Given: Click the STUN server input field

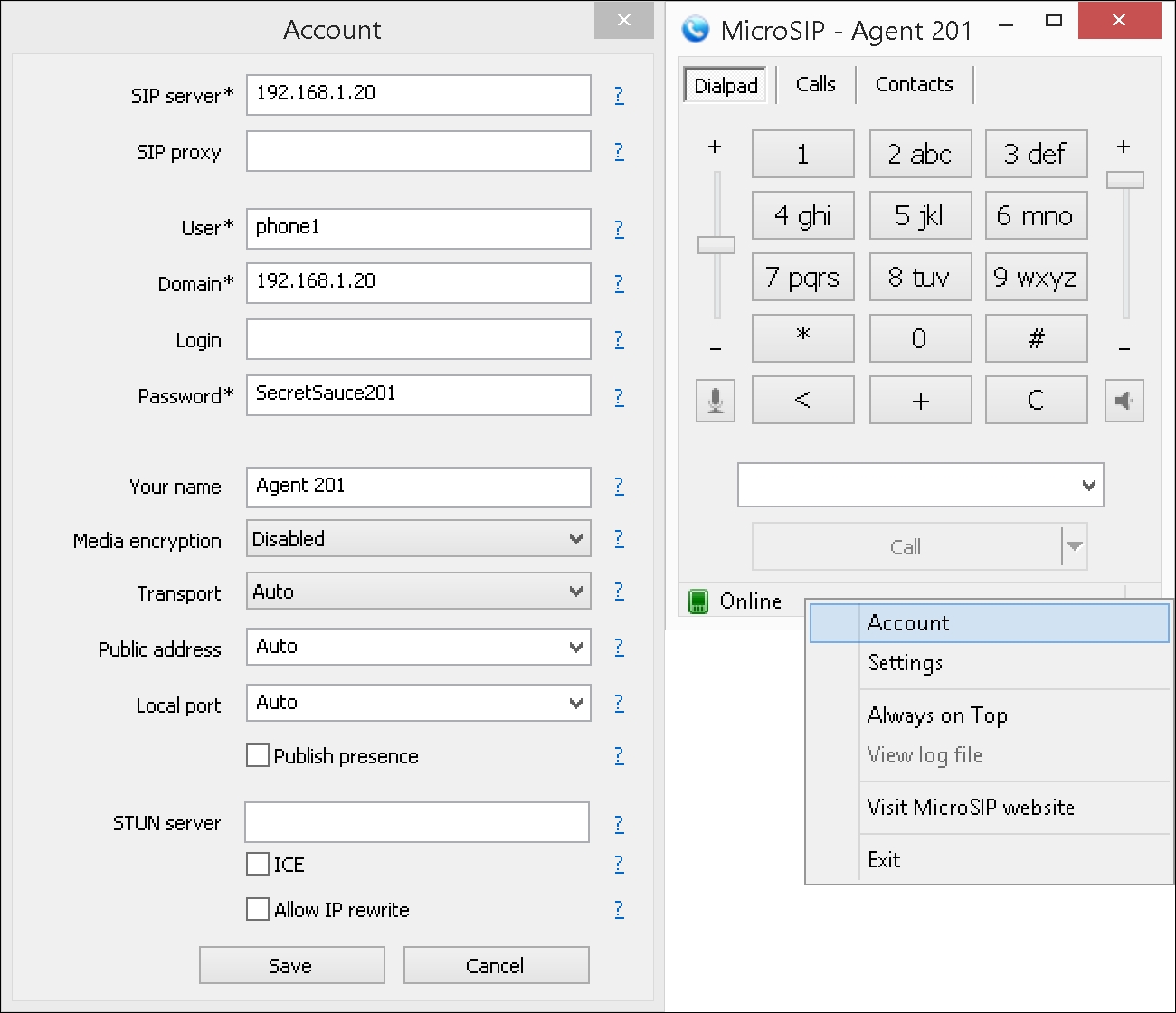Looking at the screenshot, I should click(417, 822).
